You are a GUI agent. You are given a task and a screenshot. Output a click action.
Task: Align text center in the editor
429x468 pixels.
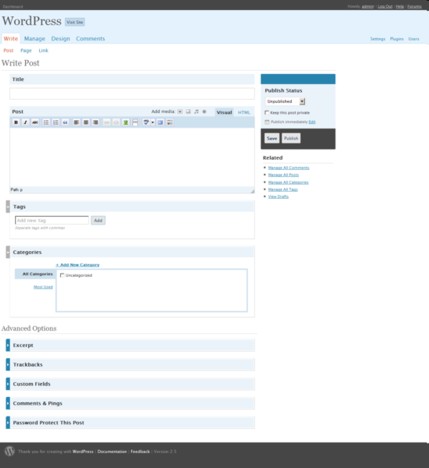click(x=86, y=123)
